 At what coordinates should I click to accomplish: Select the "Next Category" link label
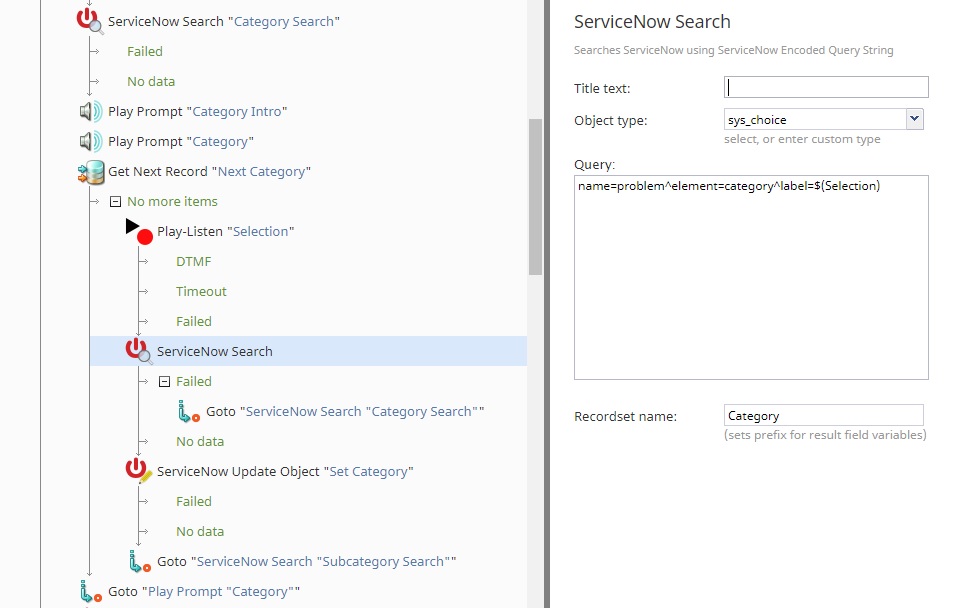pyautogui.click(x=261, y=172)
